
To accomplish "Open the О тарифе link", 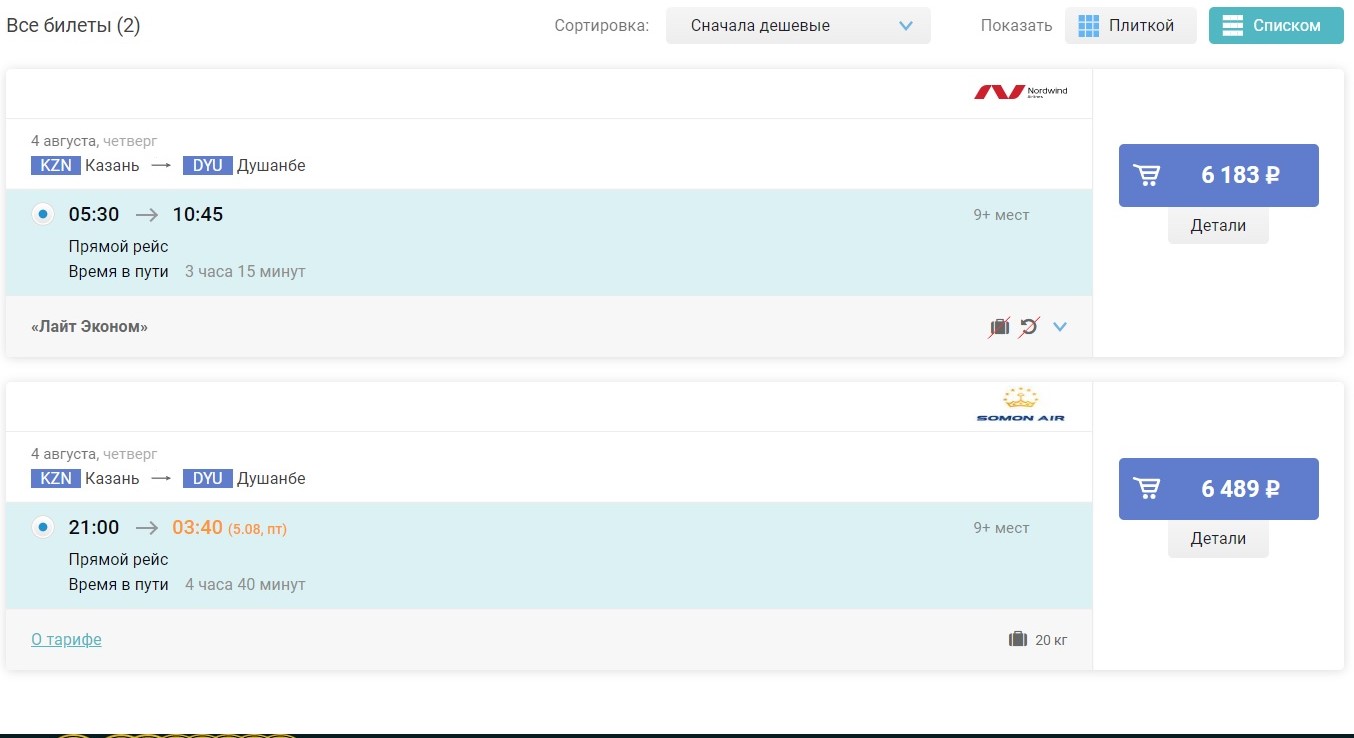I will (x=66, y=640).
